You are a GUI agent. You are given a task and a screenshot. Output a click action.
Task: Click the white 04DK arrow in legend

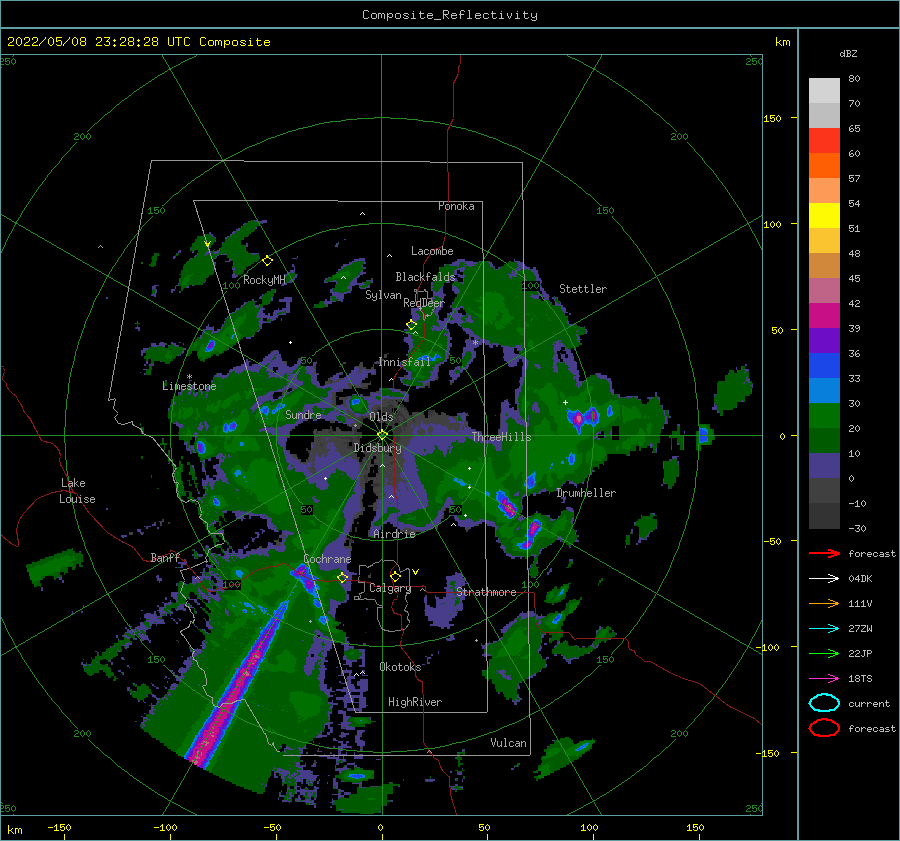[x=824, y=579]
